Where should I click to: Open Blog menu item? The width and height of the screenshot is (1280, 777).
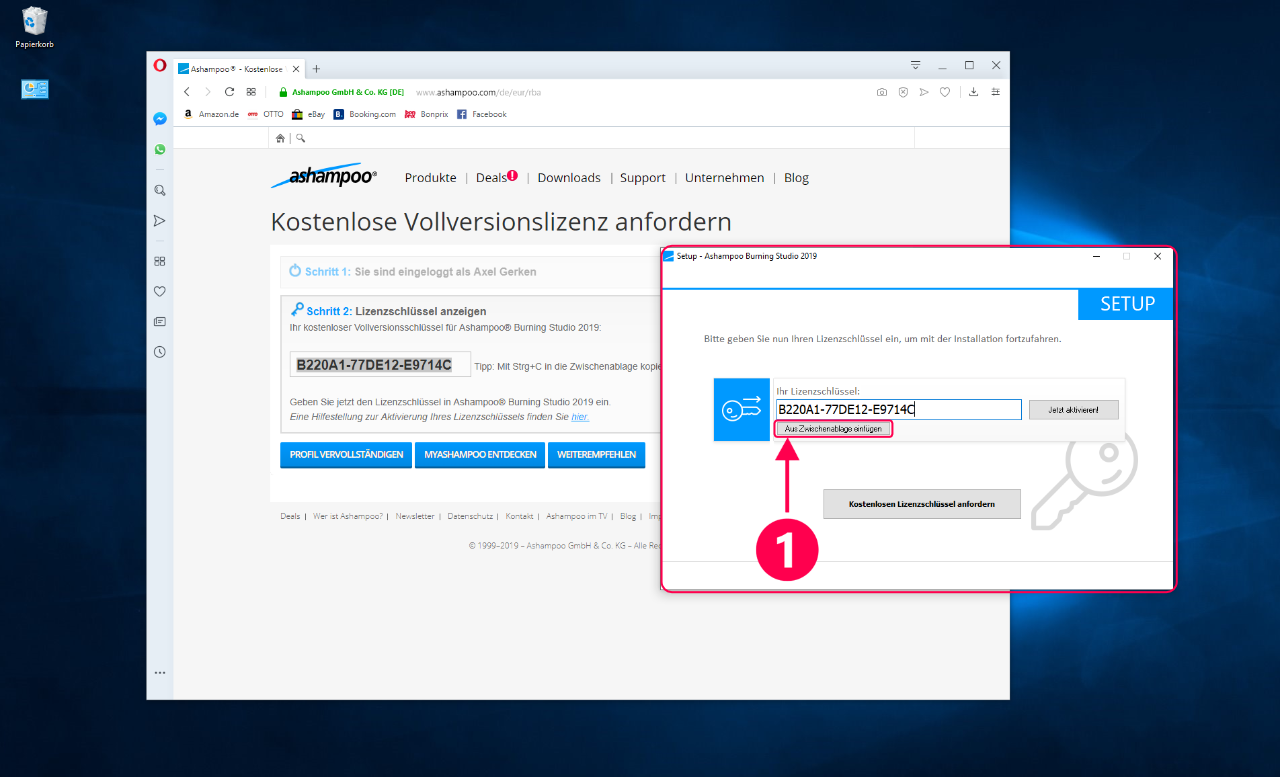pyautogui.click(x=796, y=178)
